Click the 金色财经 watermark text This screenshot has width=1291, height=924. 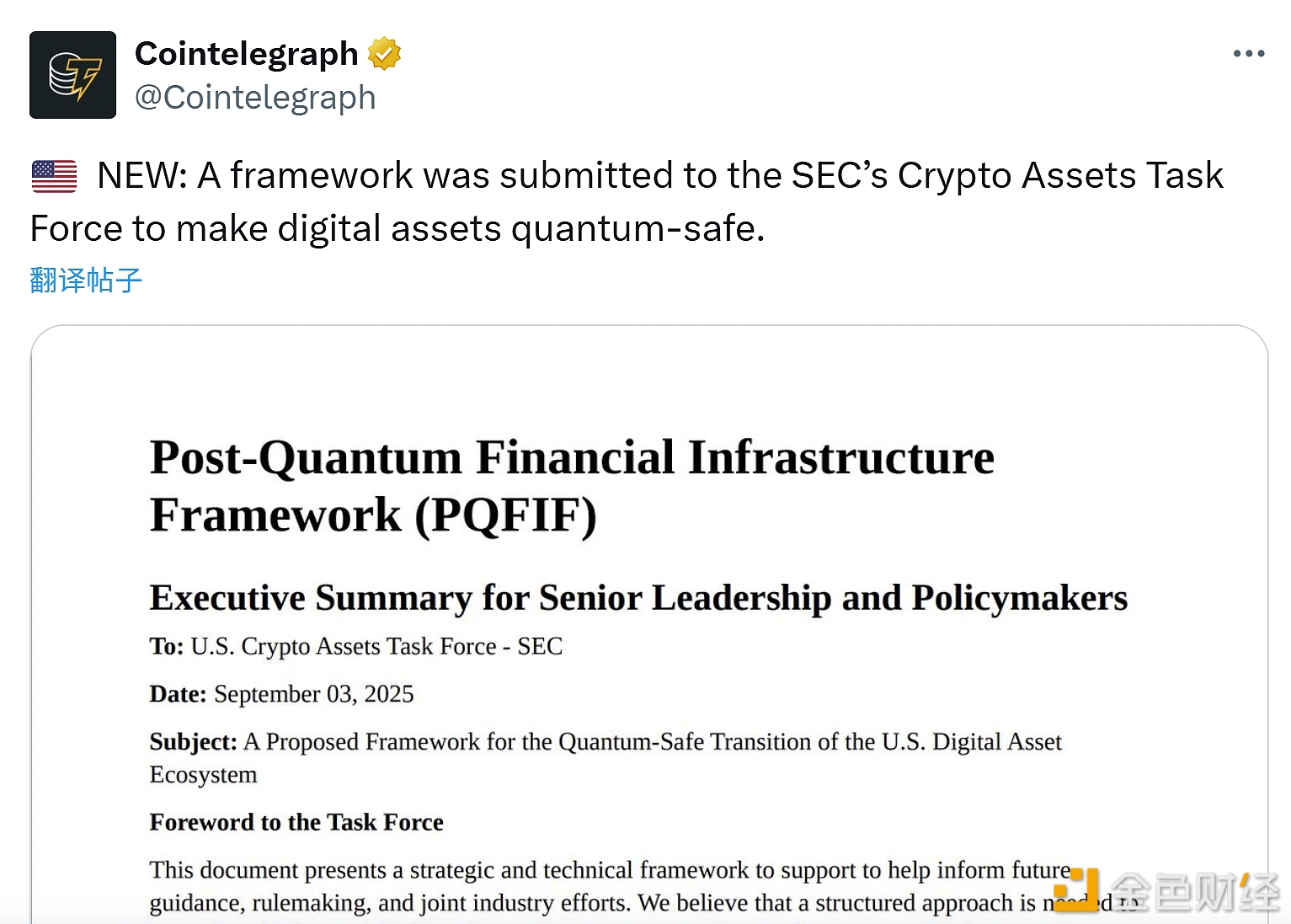(x=1195, y=892)
